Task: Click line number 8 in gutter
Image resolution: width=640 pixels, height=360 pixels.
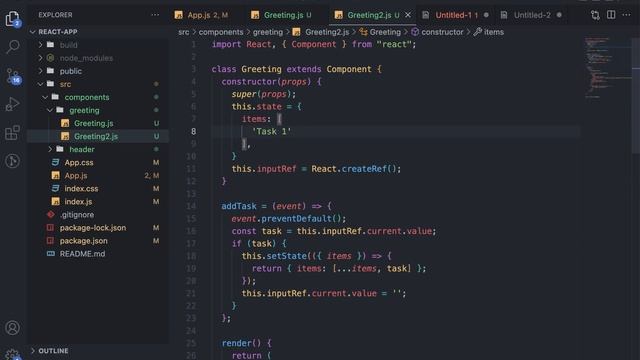Action: tap(193, 131)
